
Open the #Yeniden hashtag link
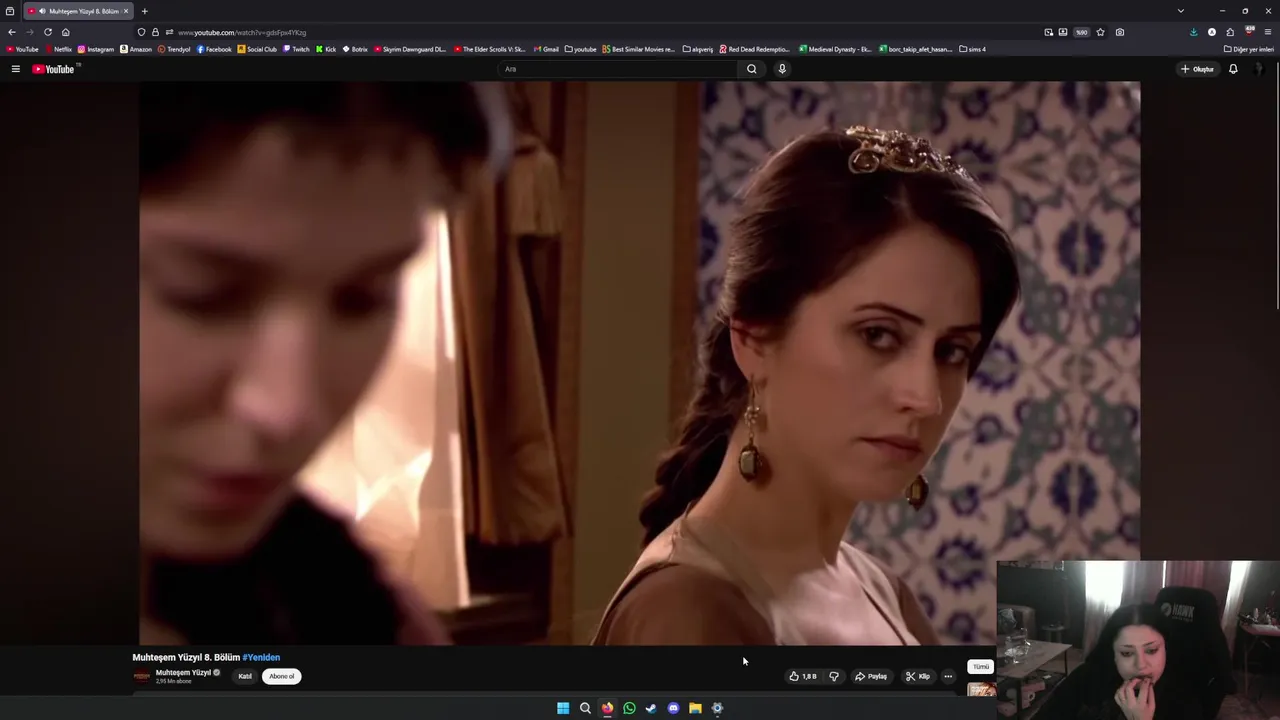coord(261,657)
